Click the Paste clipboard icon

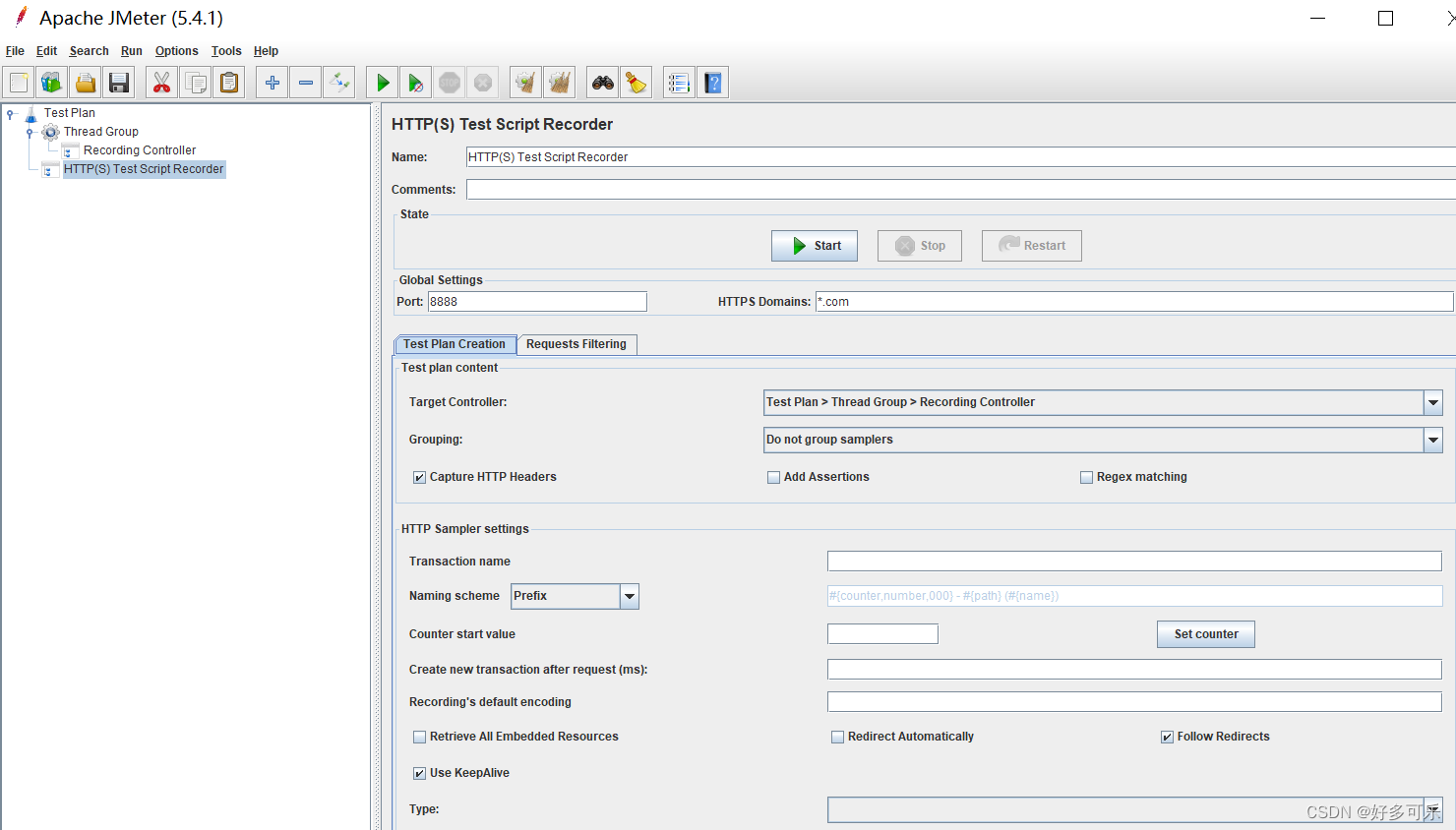(229, 83)
